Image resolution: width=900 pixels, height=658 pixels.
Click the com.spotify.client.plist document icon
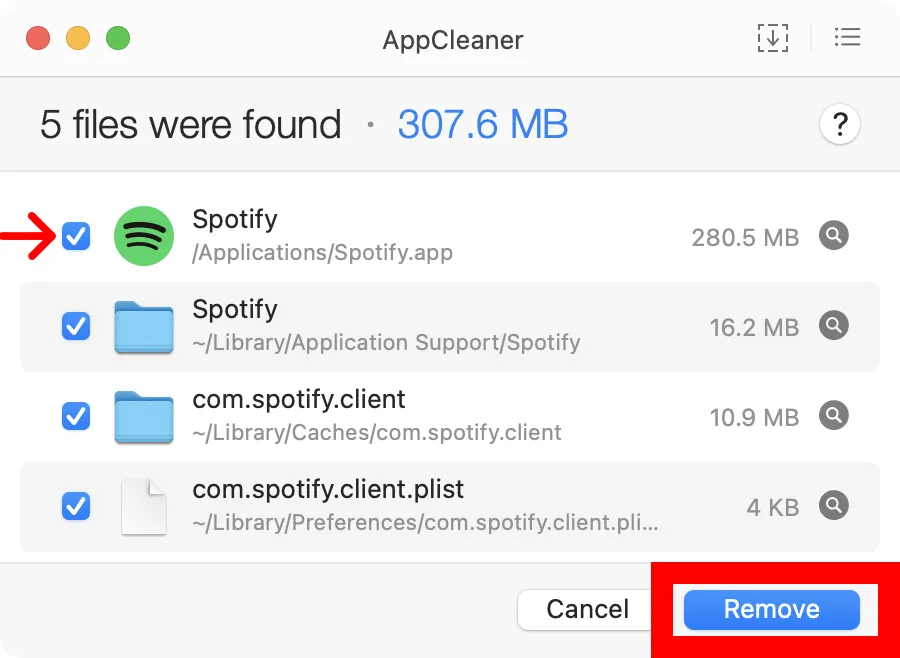click(144, 506)
